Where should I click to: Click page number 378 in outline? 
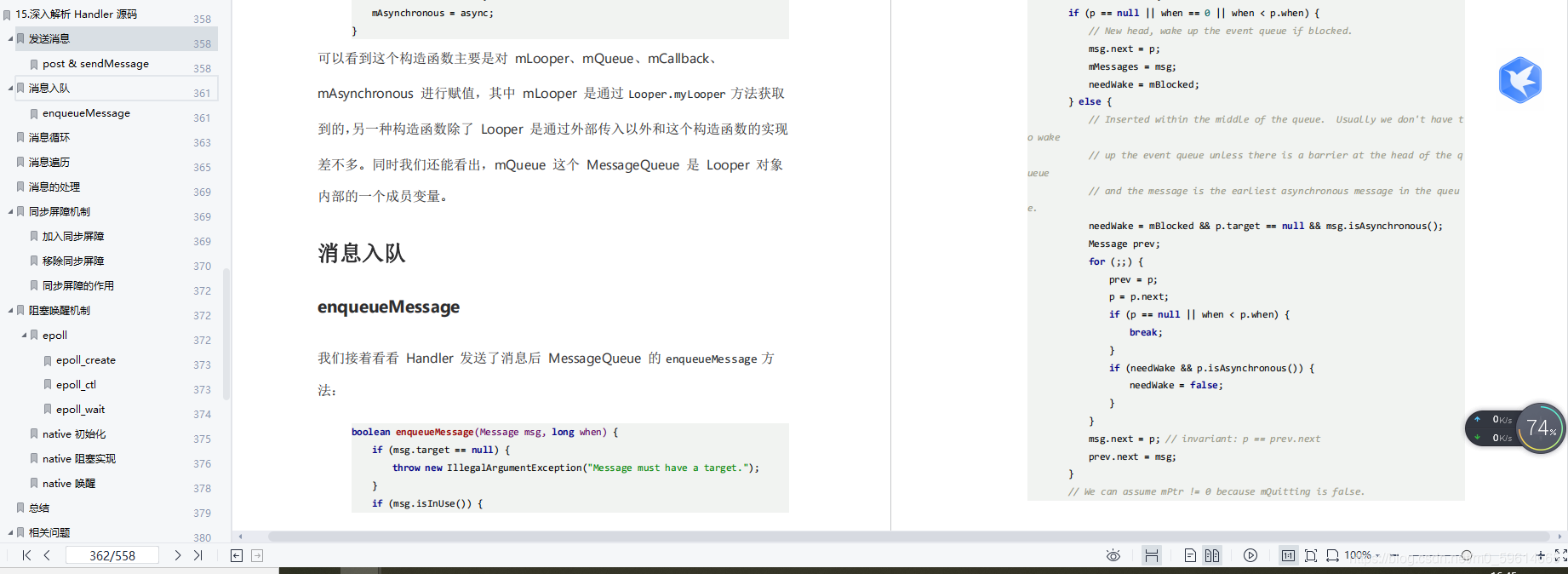(x=202, y=488)
